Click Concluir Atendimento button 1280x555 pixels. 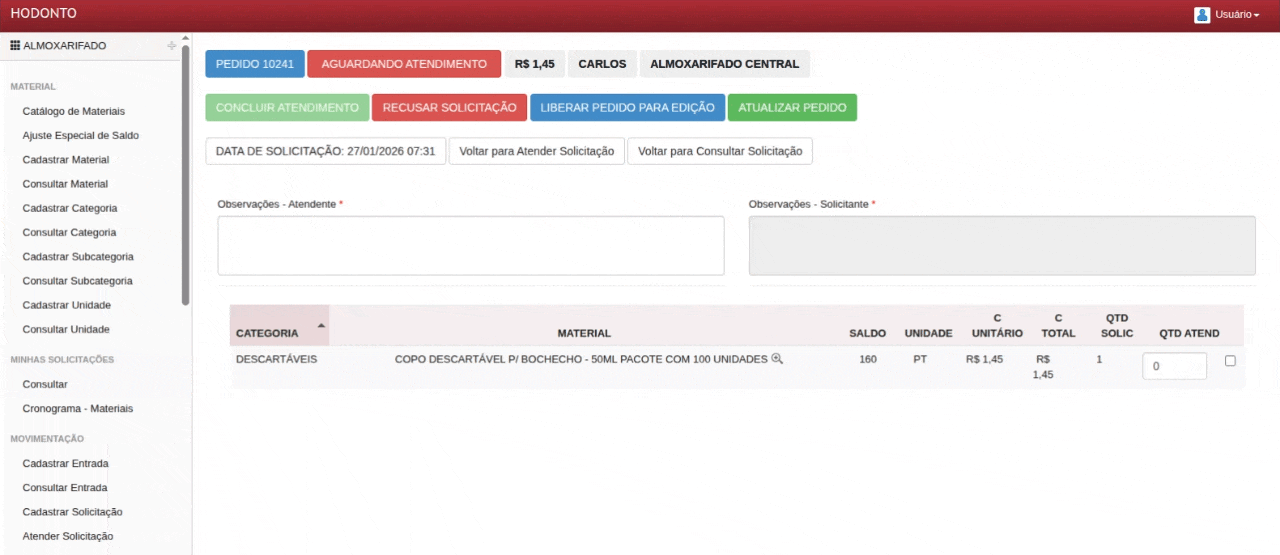pos(287,108)
